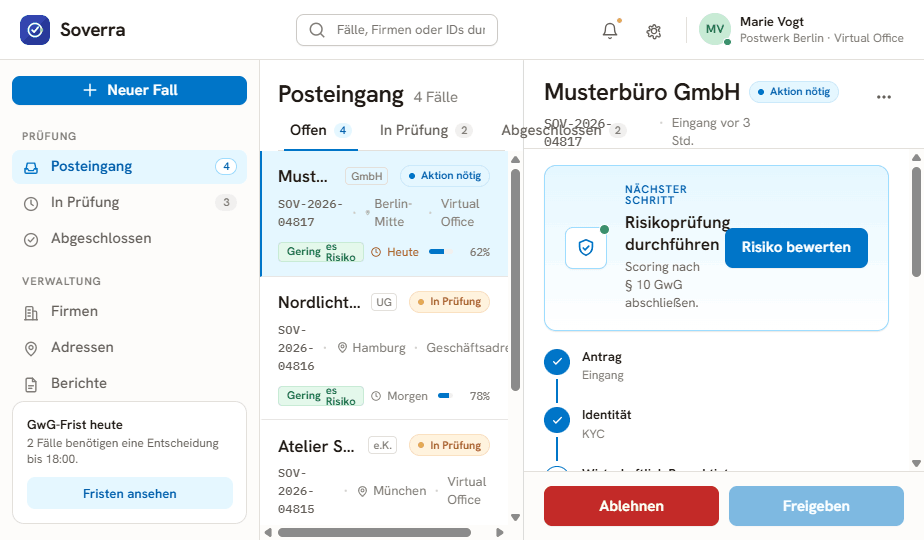
Task: Open In Prüfung in the sidebar
Action: [x=129, y=203]
